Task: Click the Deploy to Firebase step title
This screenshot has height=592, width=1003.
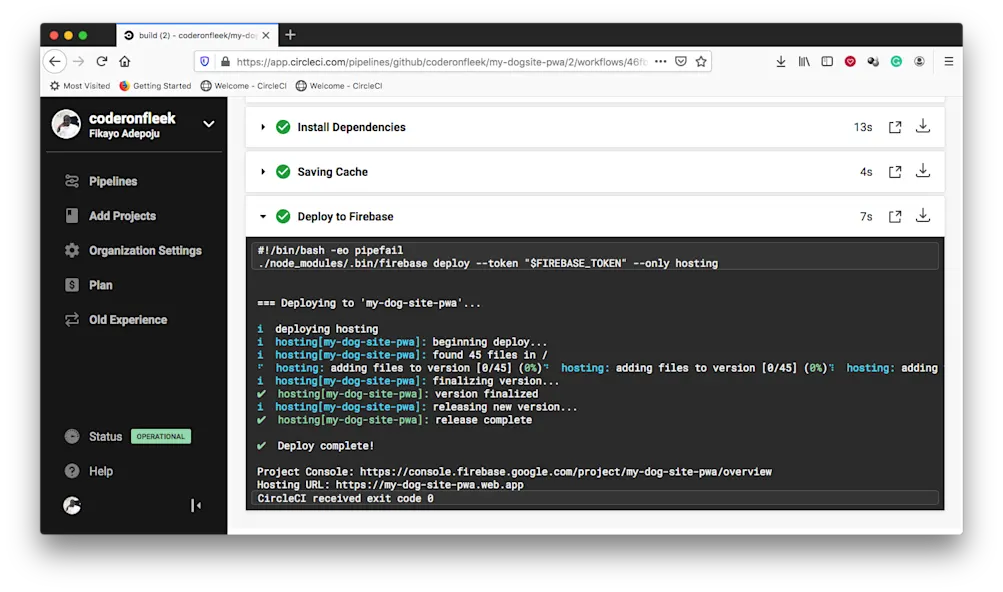Action: point(345,216)
